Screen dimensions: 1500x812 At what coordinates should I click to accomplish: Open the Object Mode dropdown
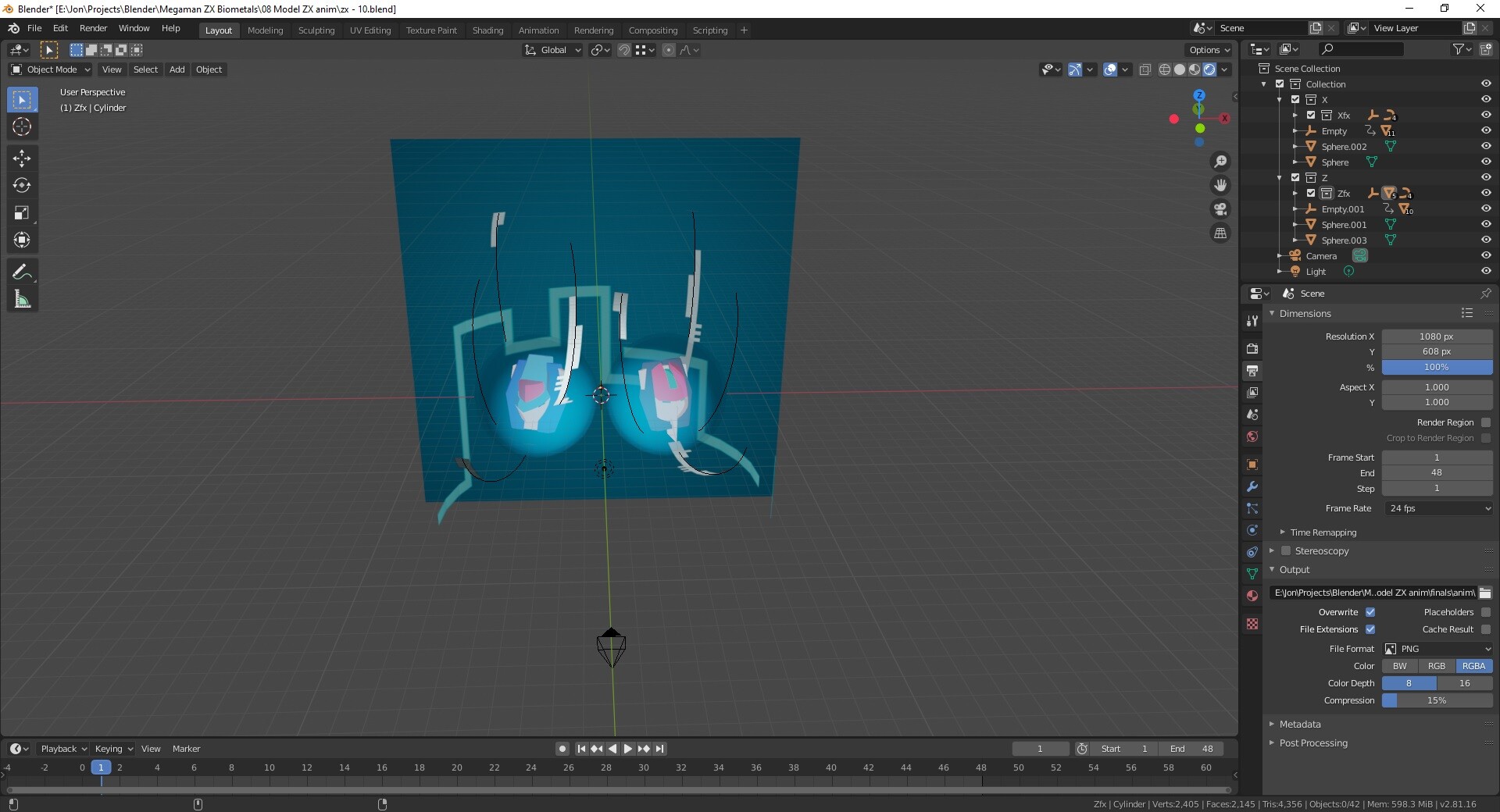50,69
